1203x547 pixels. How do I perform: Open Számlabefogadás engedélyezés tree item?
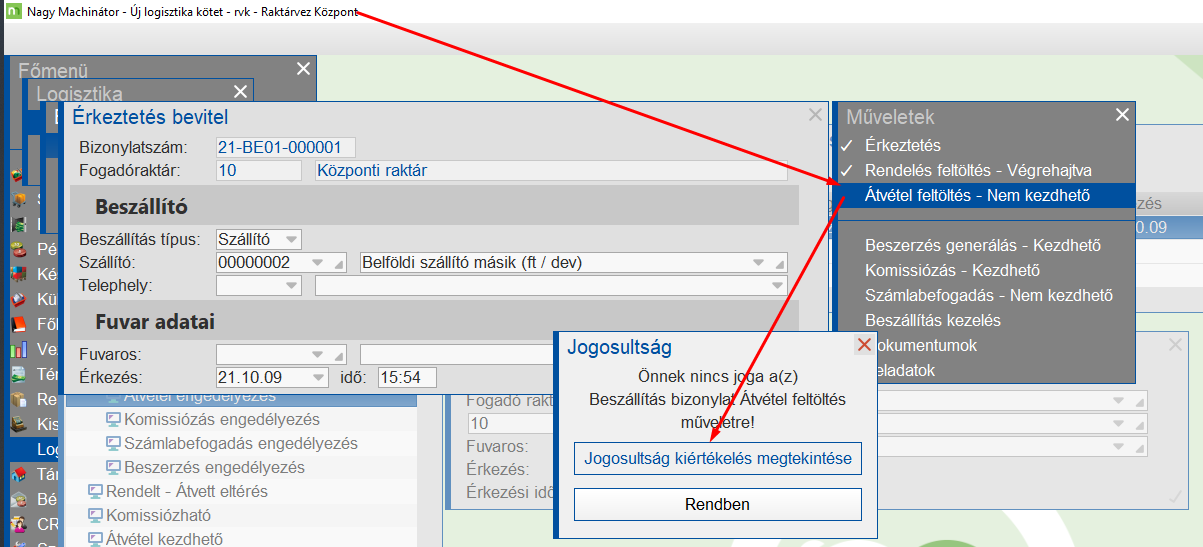coord(240,444)
